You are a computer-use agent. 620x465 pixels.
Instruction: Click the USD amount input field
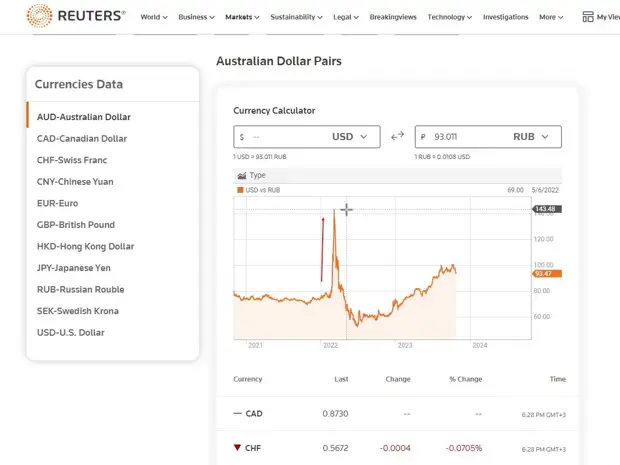[x=285, y=136]
